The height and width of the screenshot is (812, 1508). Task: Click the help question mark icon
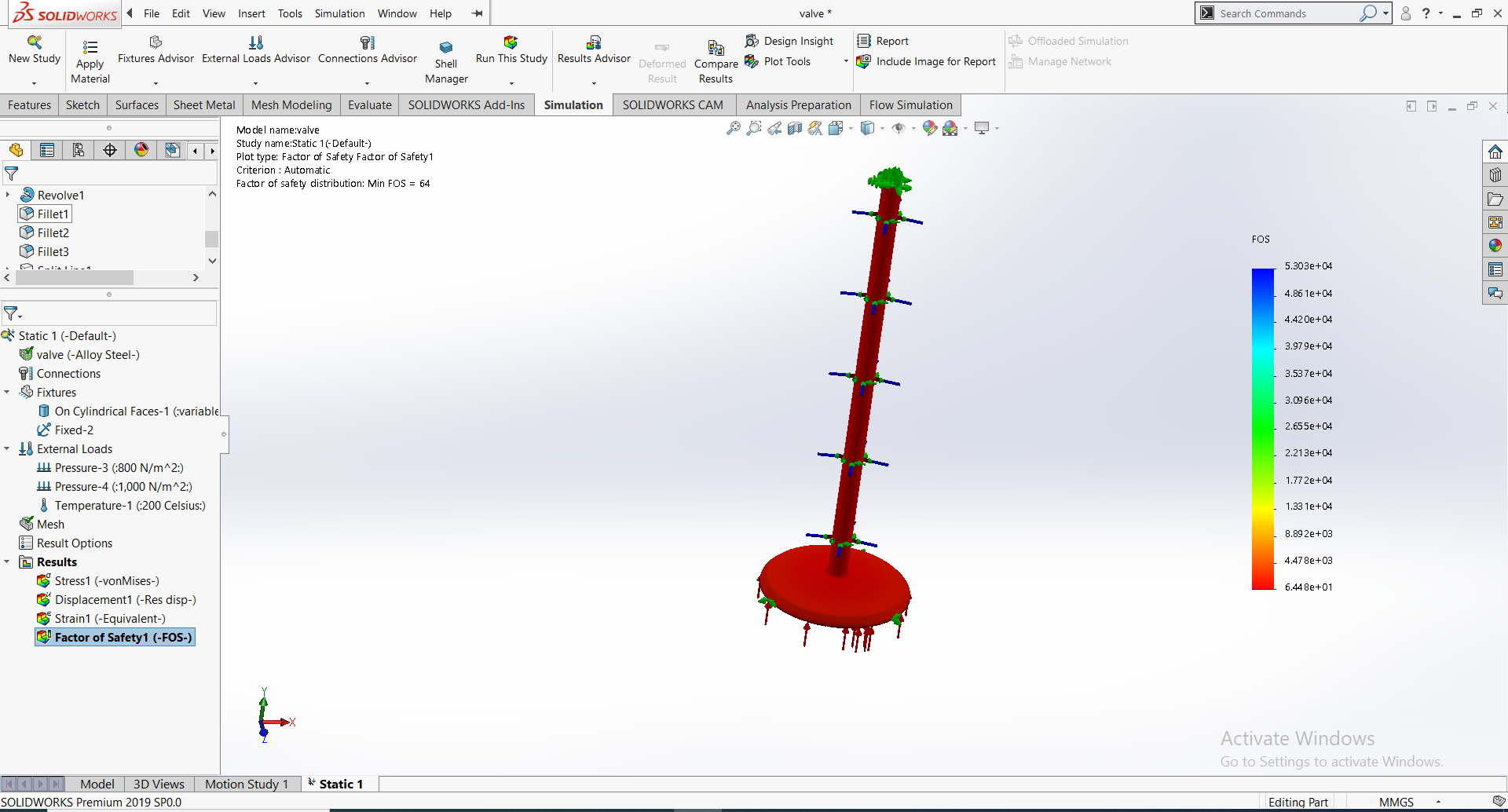[x=1426, y=13]
